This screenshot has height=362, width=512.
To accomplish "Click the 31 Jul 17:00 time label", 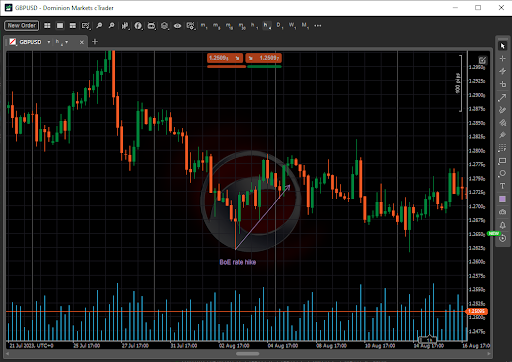I will tap(184, 346).
